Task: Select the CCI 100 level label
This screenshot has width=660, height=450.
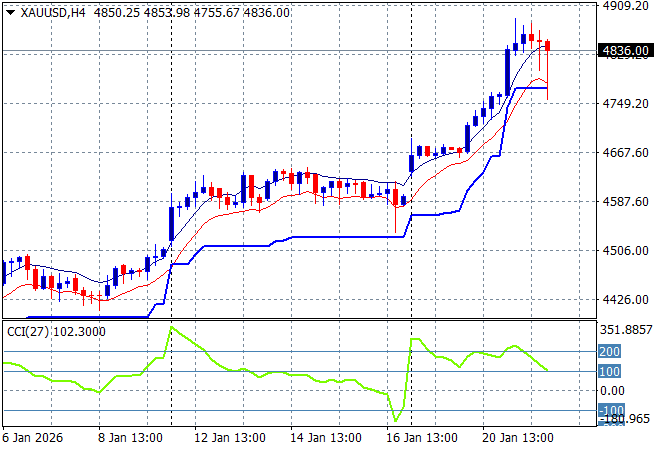Action: click(x=611, y=372)
